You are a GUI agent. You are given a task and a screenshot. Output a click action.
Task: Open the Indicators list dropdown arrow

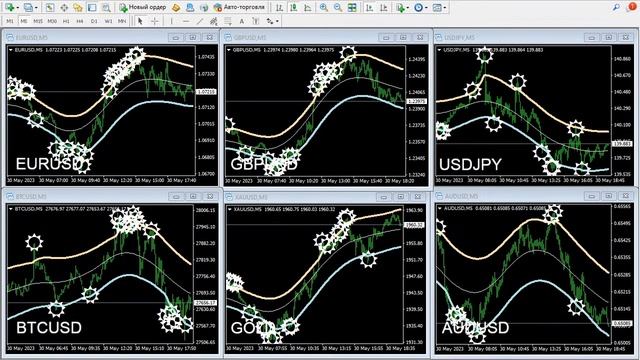[407, 7]
